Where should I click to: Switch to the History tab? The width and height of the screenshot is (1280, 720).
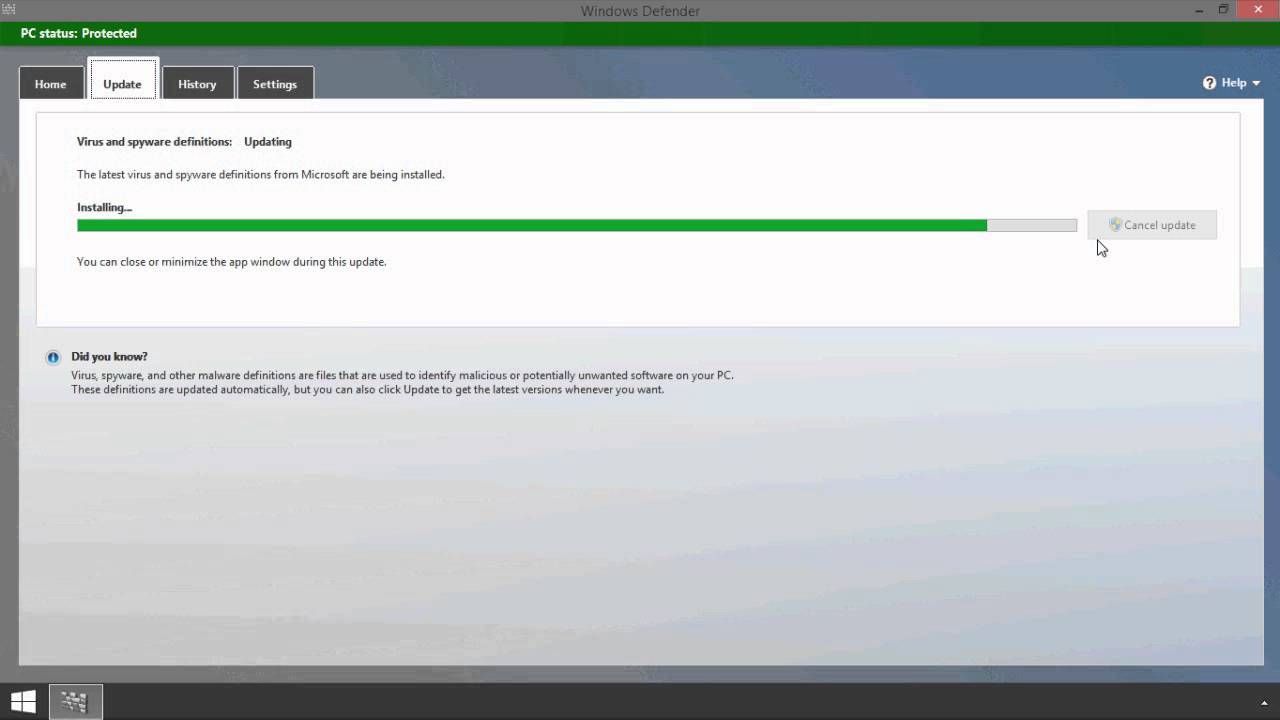pos(197,84)
